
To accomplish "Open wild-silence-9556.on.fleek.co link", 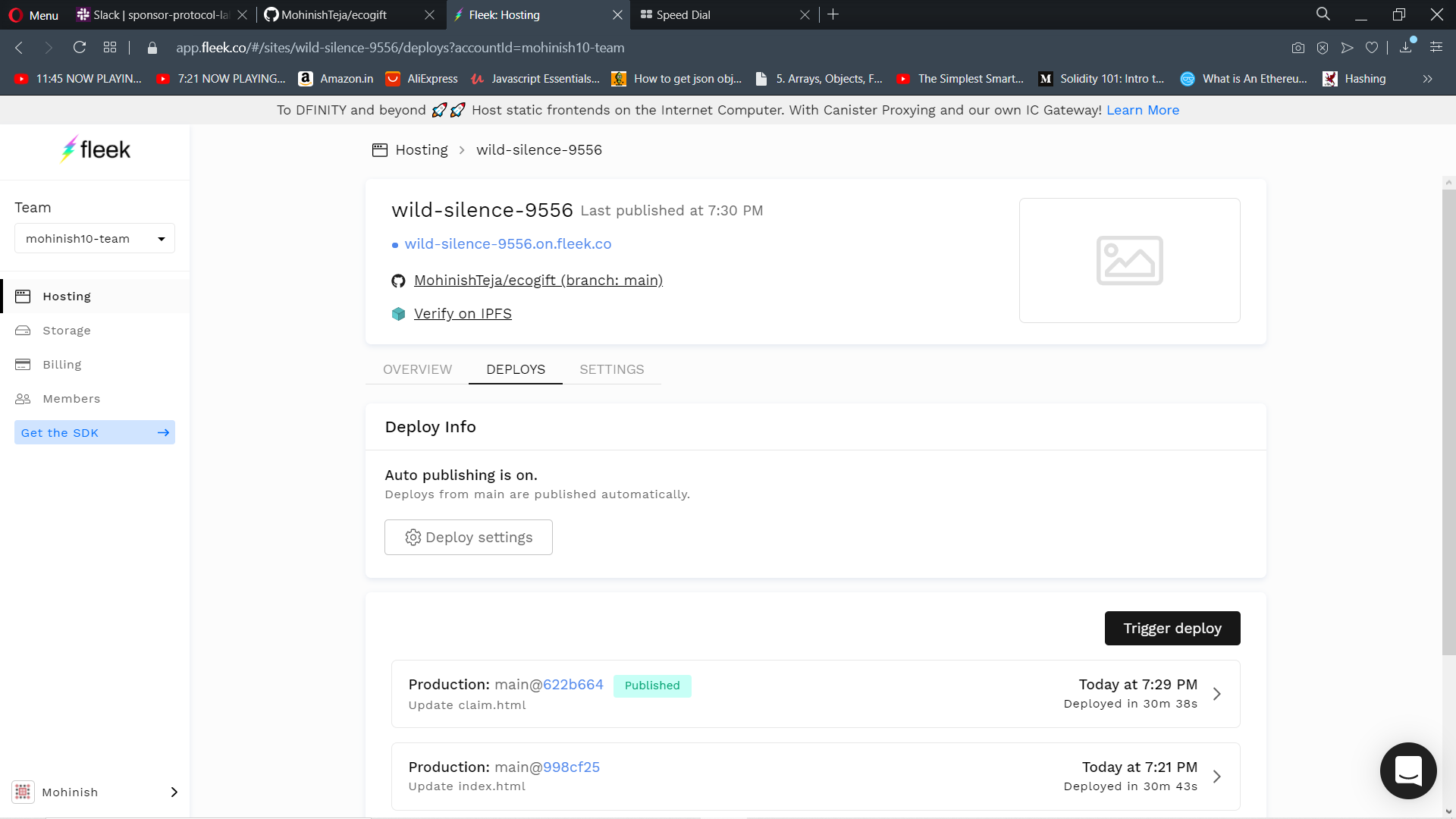I will [x=507, y=244].
